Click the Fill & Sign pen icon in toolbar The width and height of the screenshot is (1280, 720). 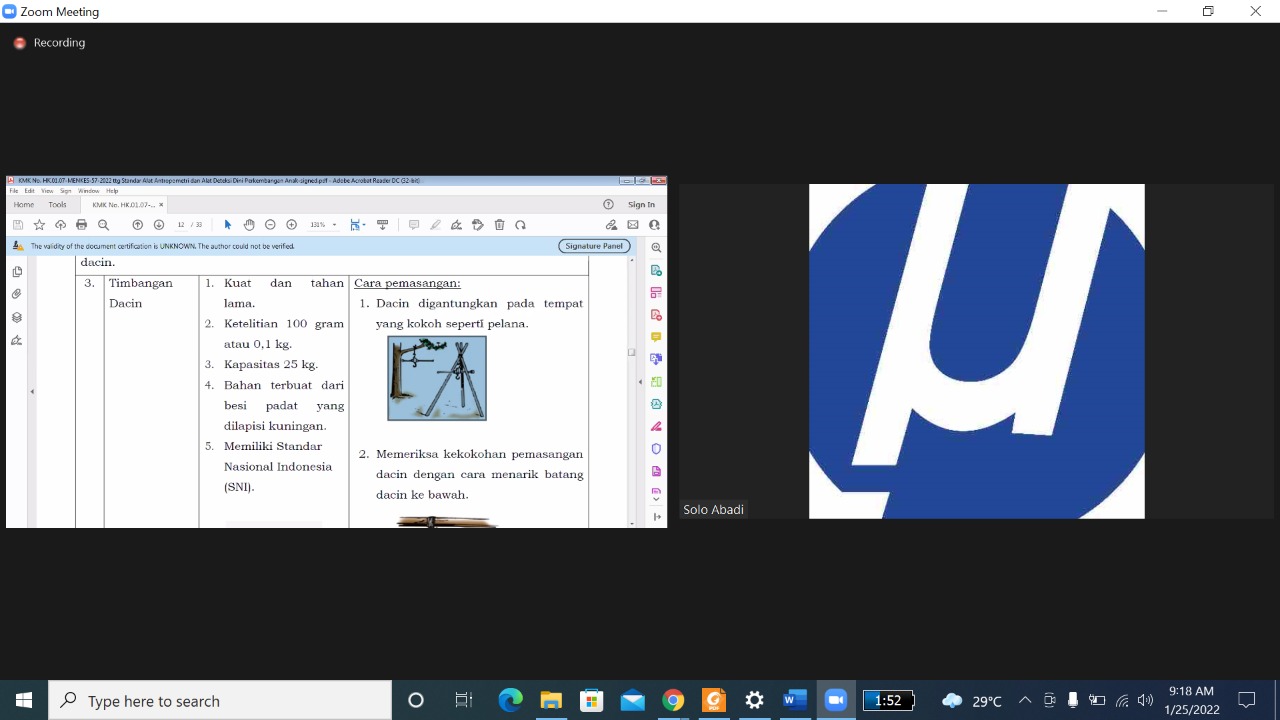pos(456,225)
